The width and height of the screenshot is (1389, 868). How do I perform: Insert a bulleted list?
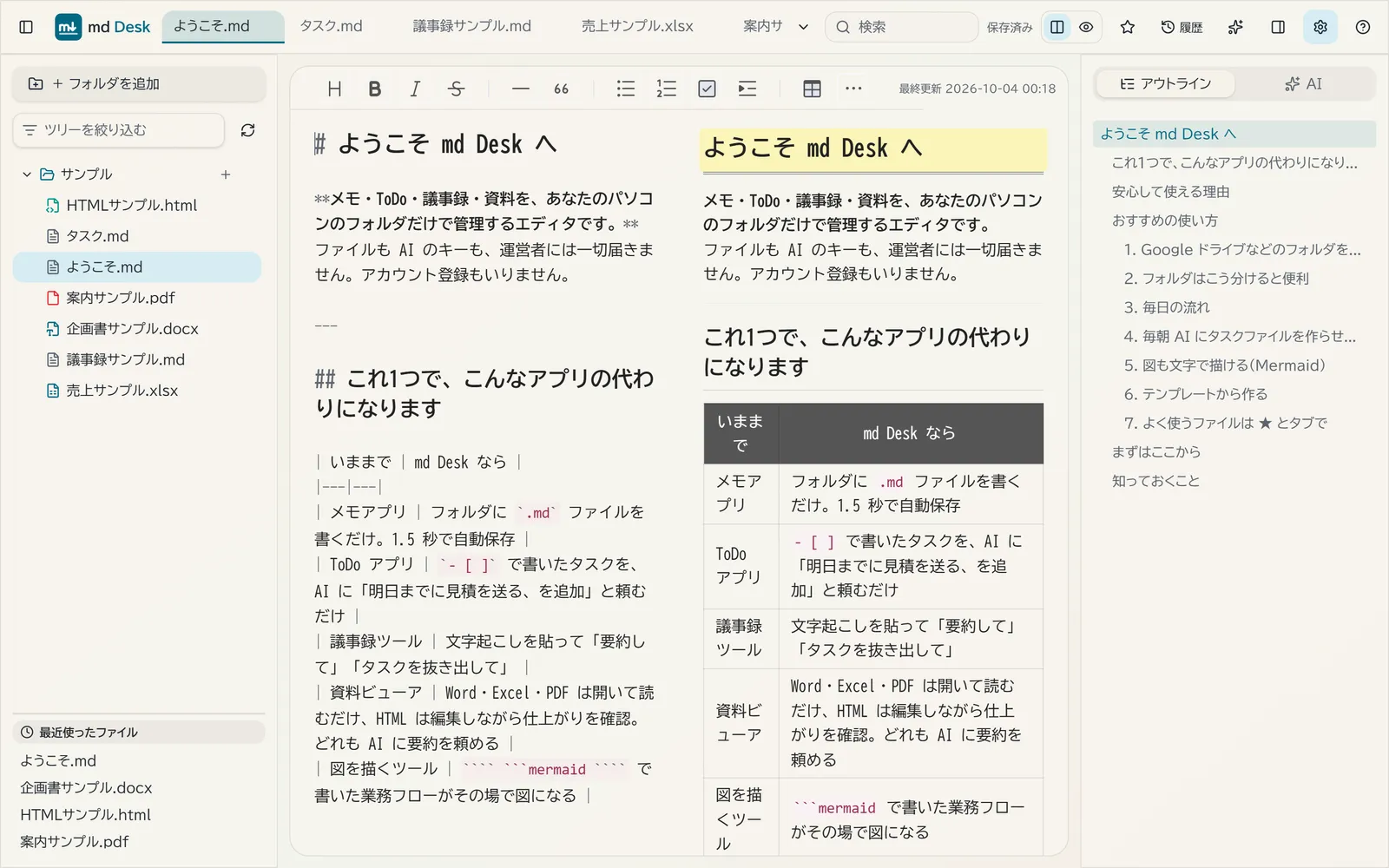pyautogui.click(x=626, y=89)
